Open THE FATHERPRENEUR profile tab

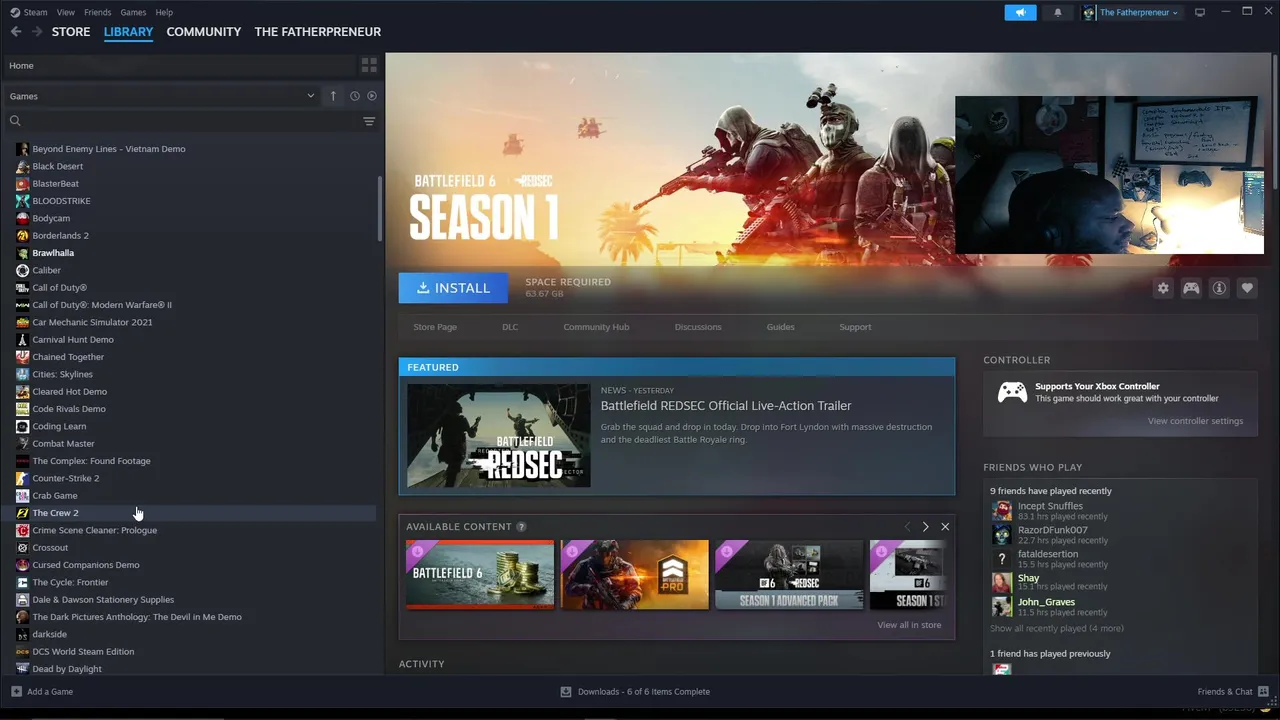coord(318,32)
